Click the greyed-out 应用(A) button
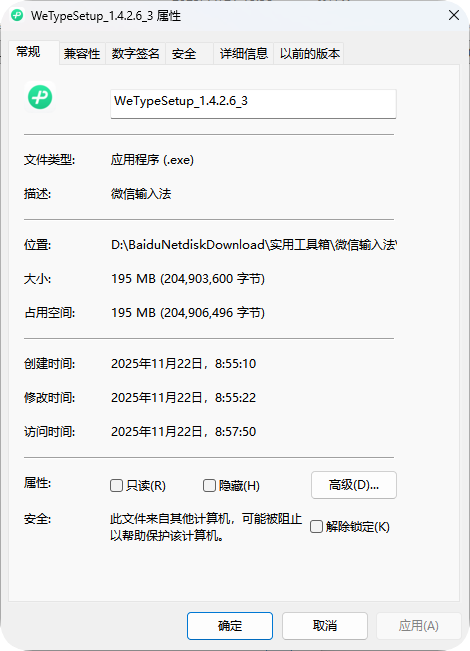Image resolution: width=470 pixels, height=651 pixels. tap(419, 626)
